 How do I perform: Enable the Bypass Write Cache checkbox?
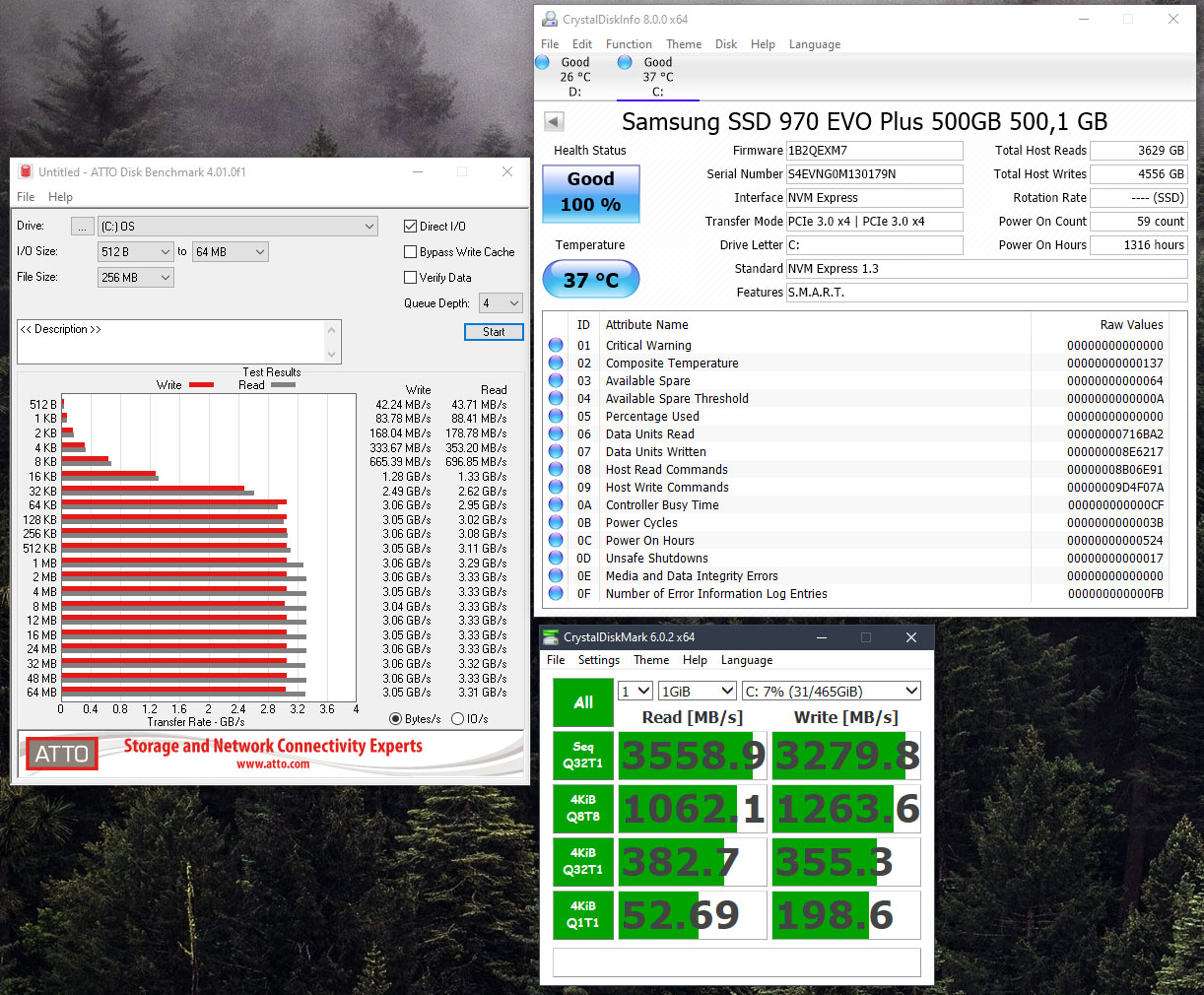tap(411, 252)
